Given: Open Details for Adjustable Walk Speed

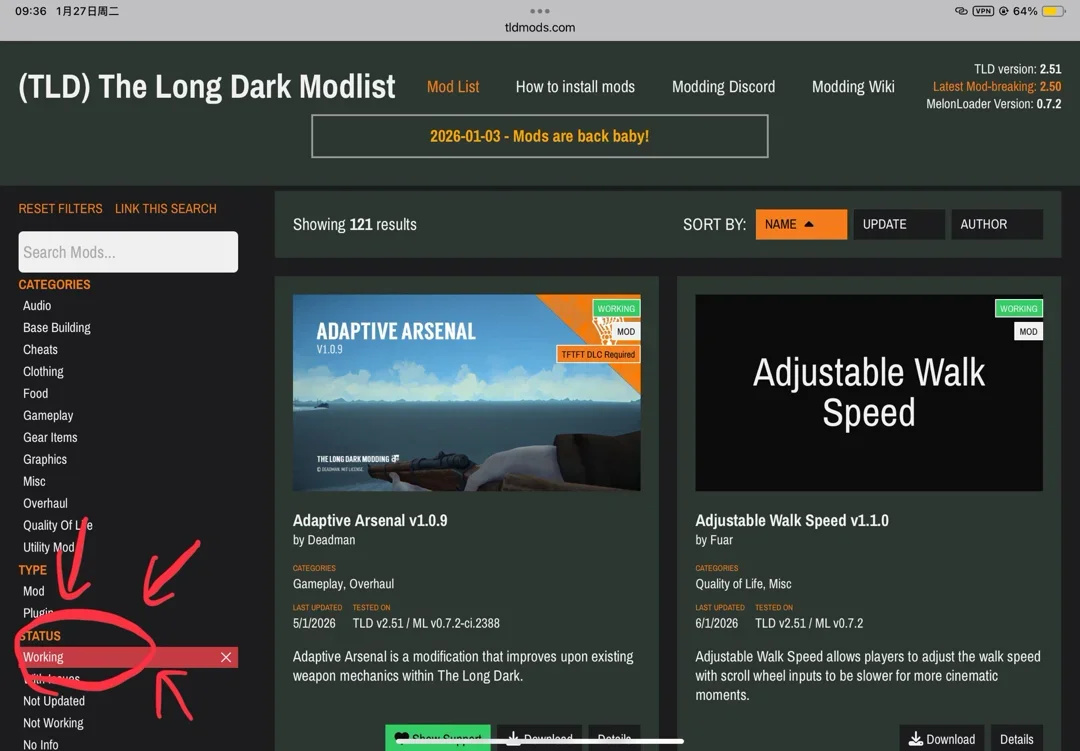Looking at the screenshot, I should (1017, 739).
